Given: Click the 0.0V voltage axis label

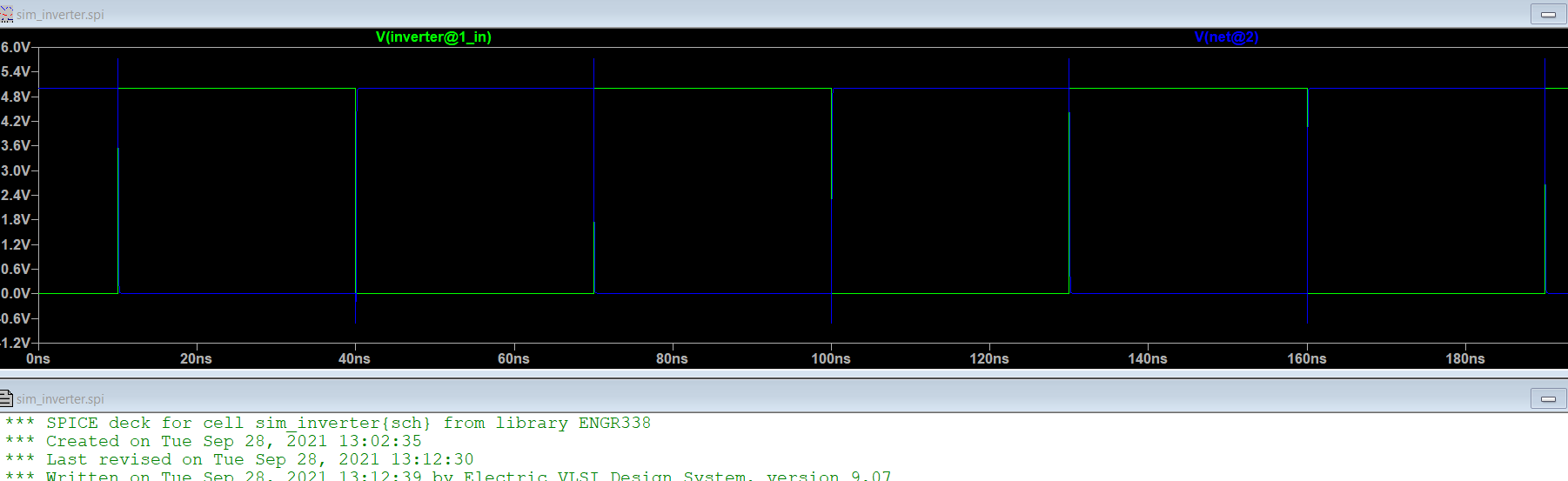Looking at the screenshot, I should point(16,294).
